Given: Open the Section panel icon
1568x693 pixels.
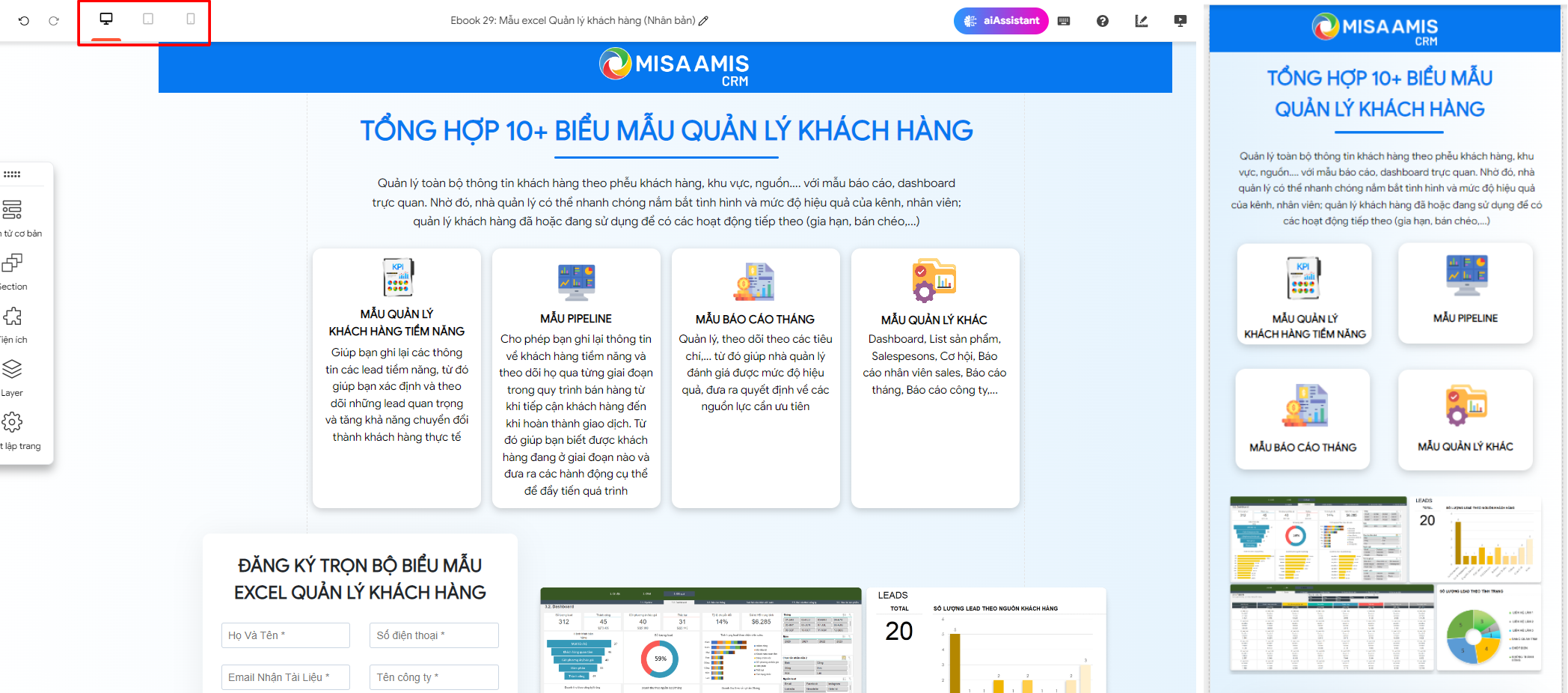Looking at the screenshot, I should pos(12,263).
